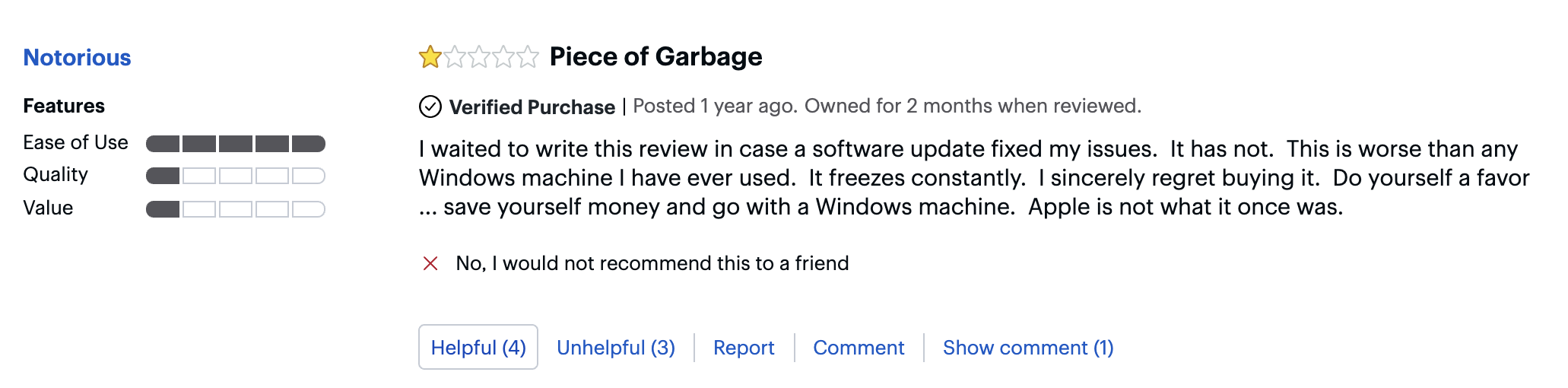1568x388 pixels.
Task: Click the Verified Purchase checkmark icon
Action: tap(430, 107)
